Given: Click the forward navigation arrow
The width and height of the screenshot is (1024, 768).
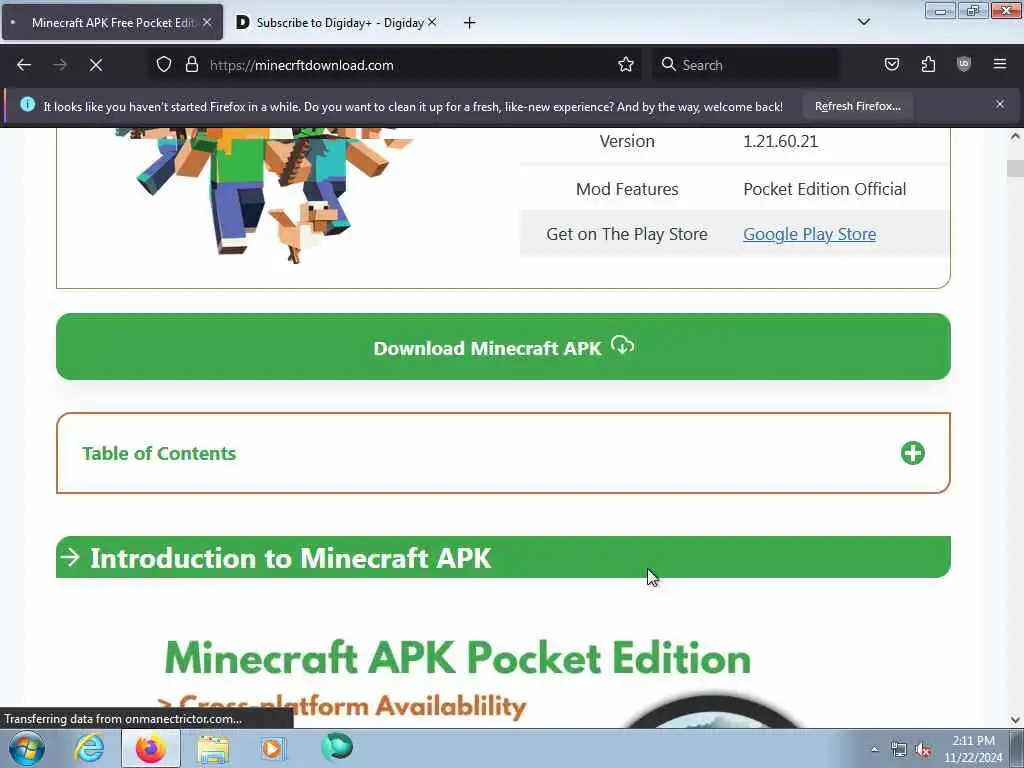Looking at the screenshot, I should pos(60,65).
